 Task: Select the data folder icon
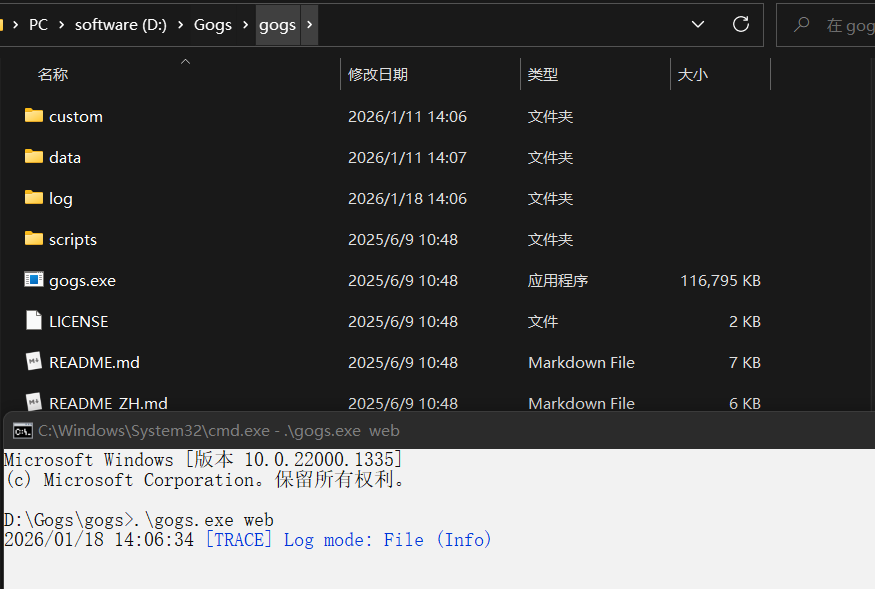(34, 156)
